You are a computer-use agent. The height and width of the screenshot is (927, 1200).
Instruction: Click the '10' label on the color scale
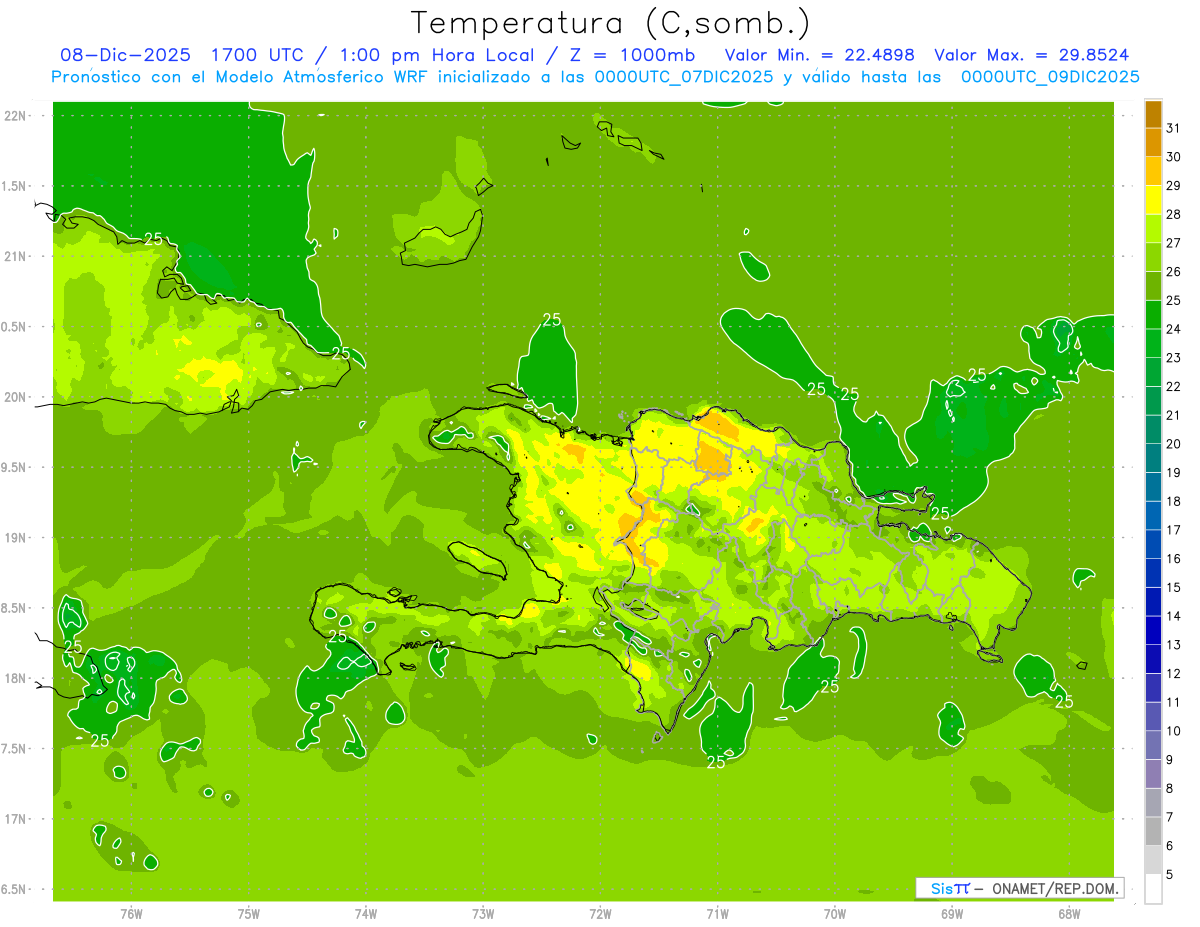pos(1173,731)
